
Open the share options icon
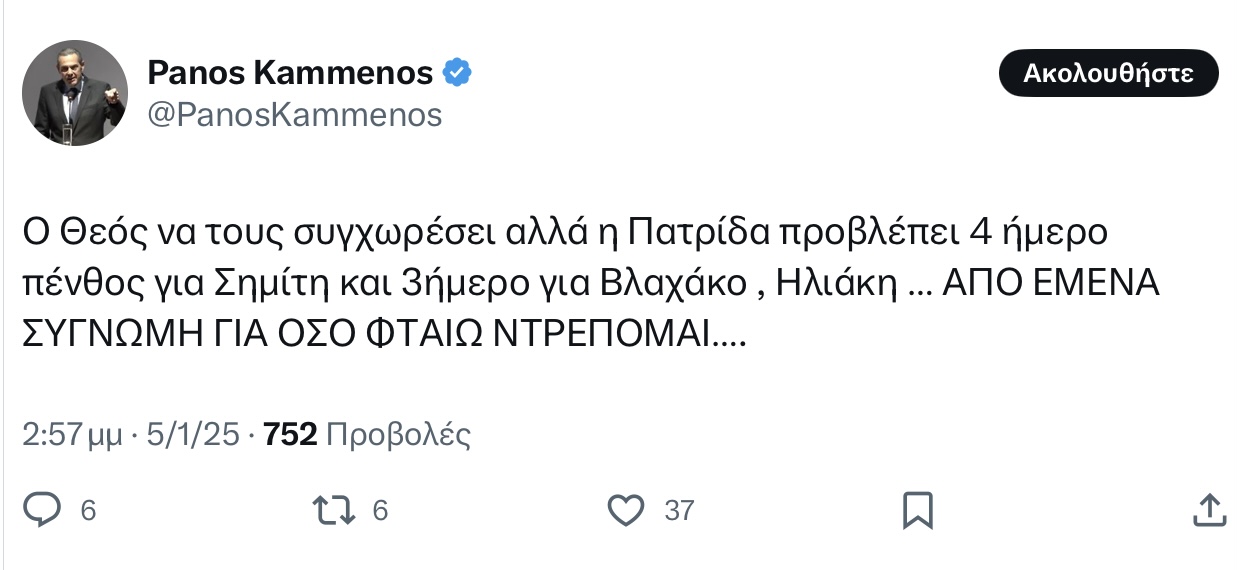click(x=1209, y=510)
